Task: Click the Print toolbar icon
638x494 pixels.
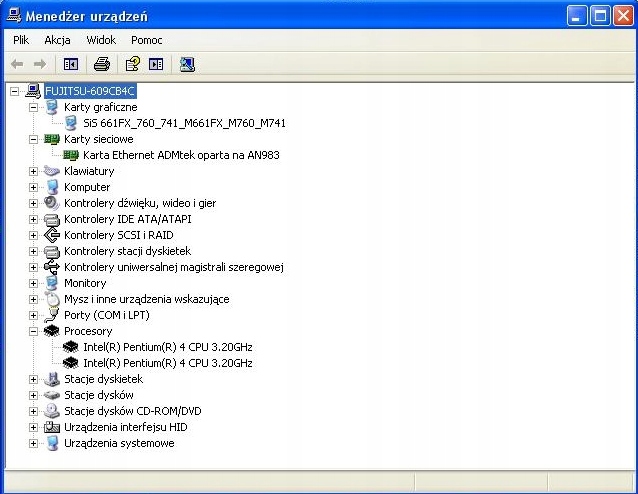Action: (102, 64)
